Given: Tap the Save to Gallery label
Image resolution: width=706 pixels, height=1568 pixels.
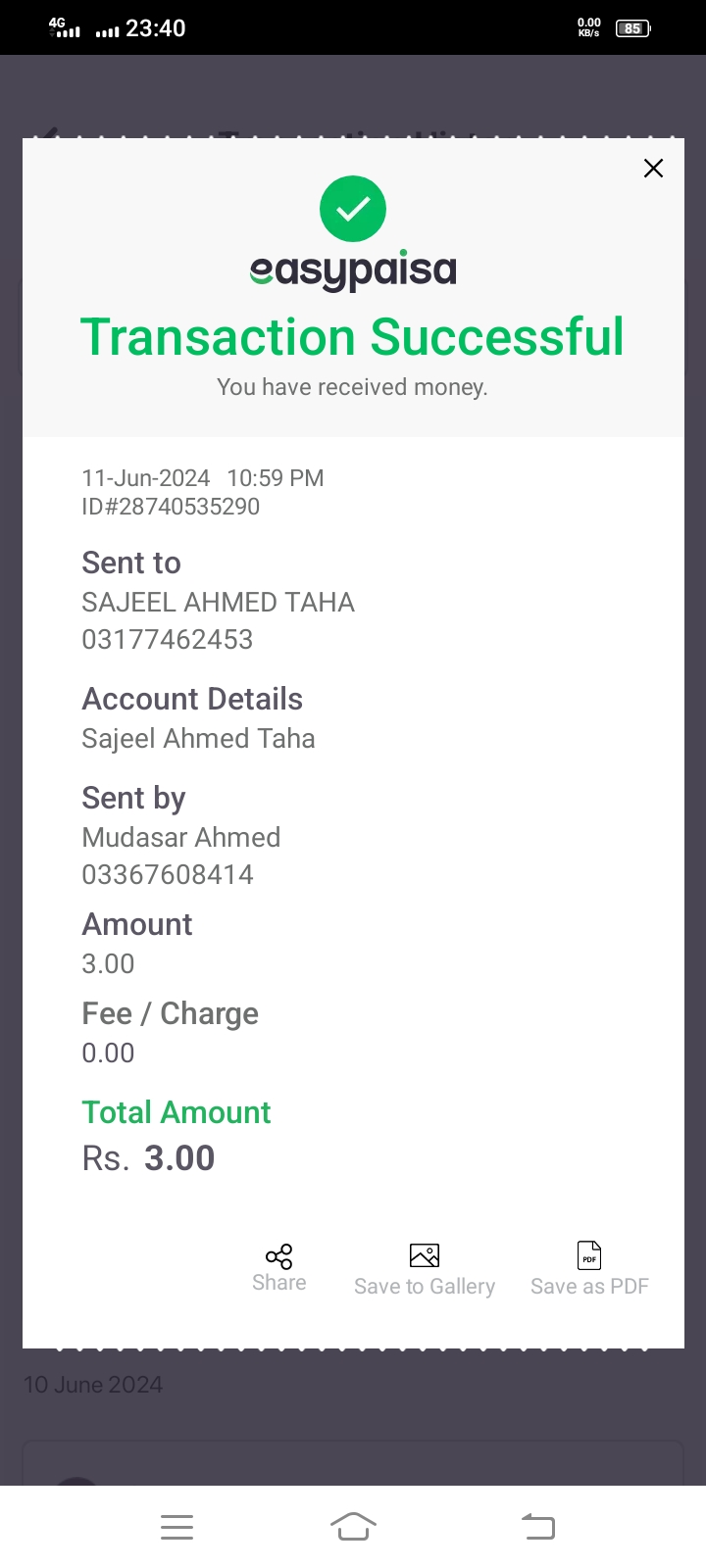Looking at the screenshot, I should point(425,1287).
